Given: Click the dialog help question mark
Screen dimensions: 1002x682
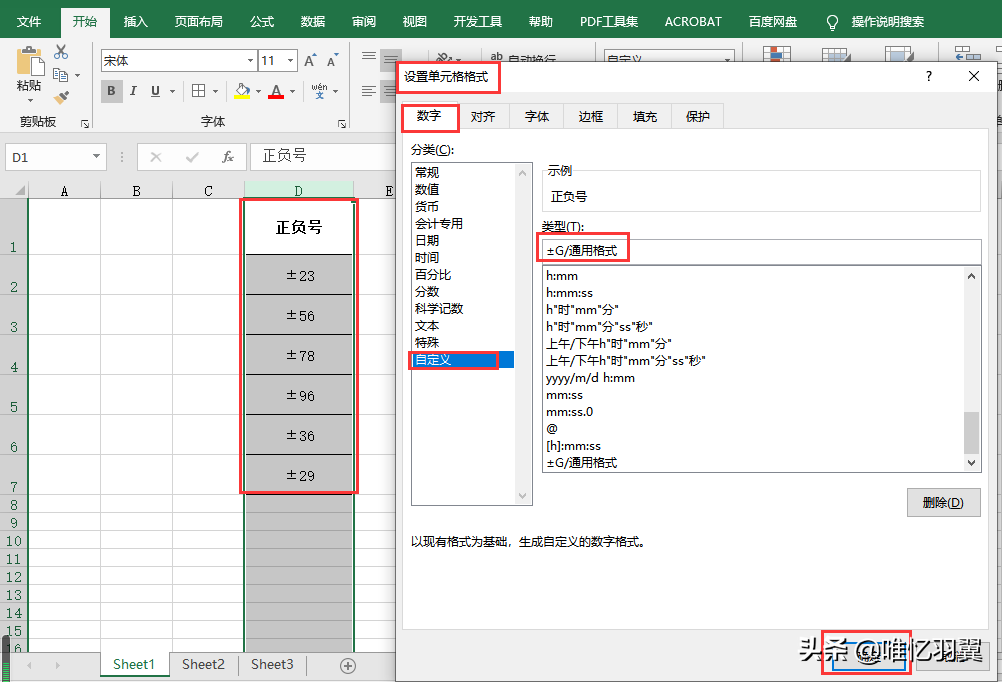Looking at the screenshot, I should [929, 76].
